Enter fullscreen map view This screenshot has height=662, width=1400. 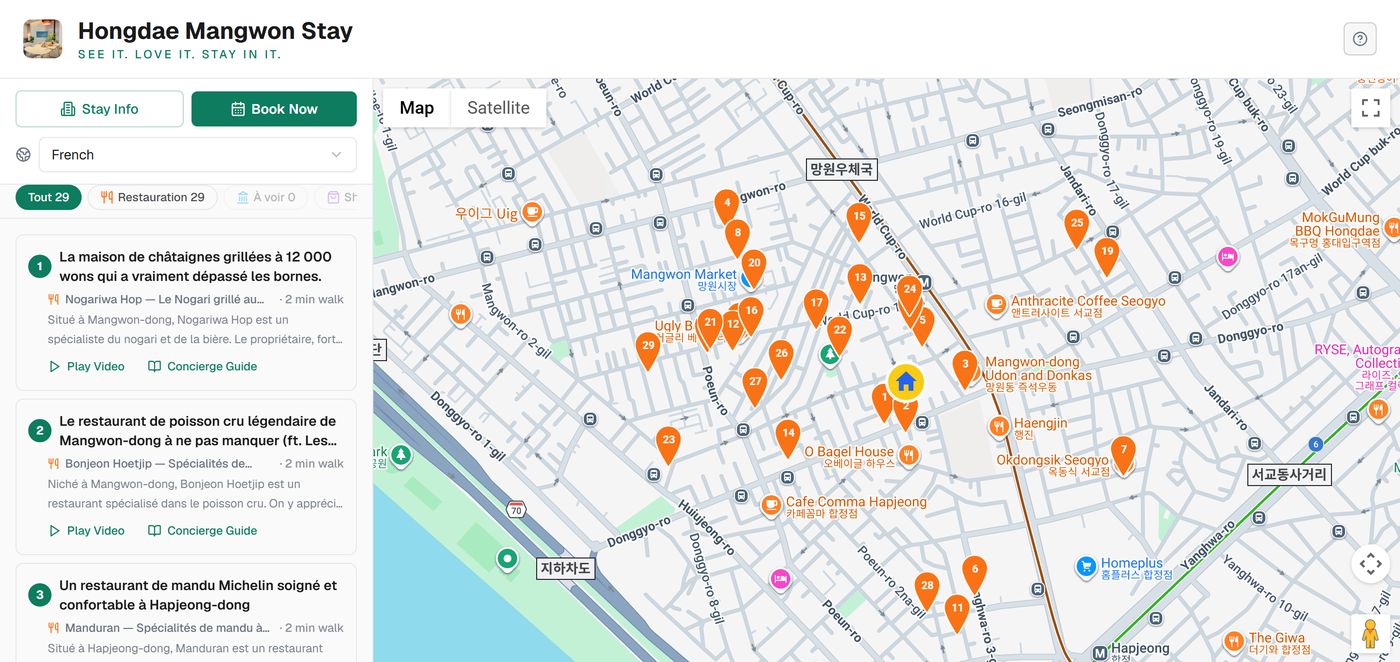pyautogui.click(x=1370, y=108)
